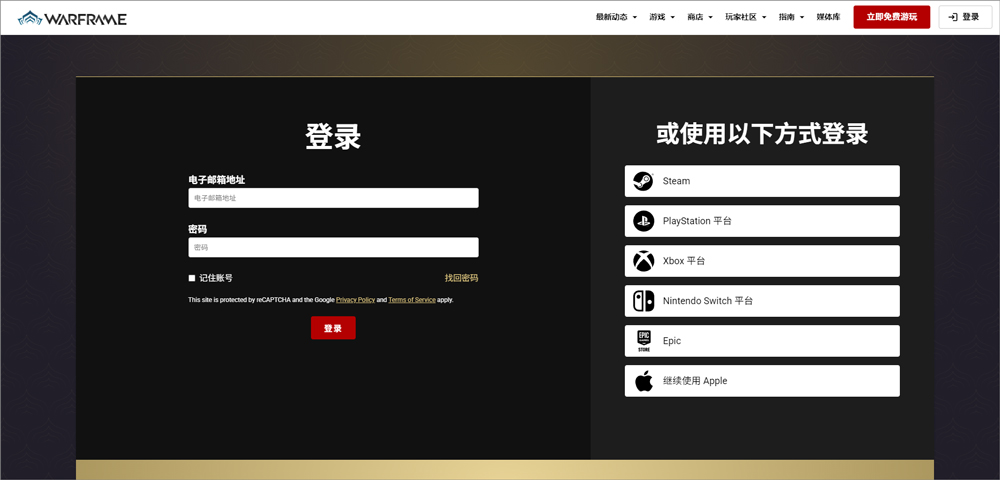
Task: Expand the 商店 dropdown menu
Action: [700, 17]
